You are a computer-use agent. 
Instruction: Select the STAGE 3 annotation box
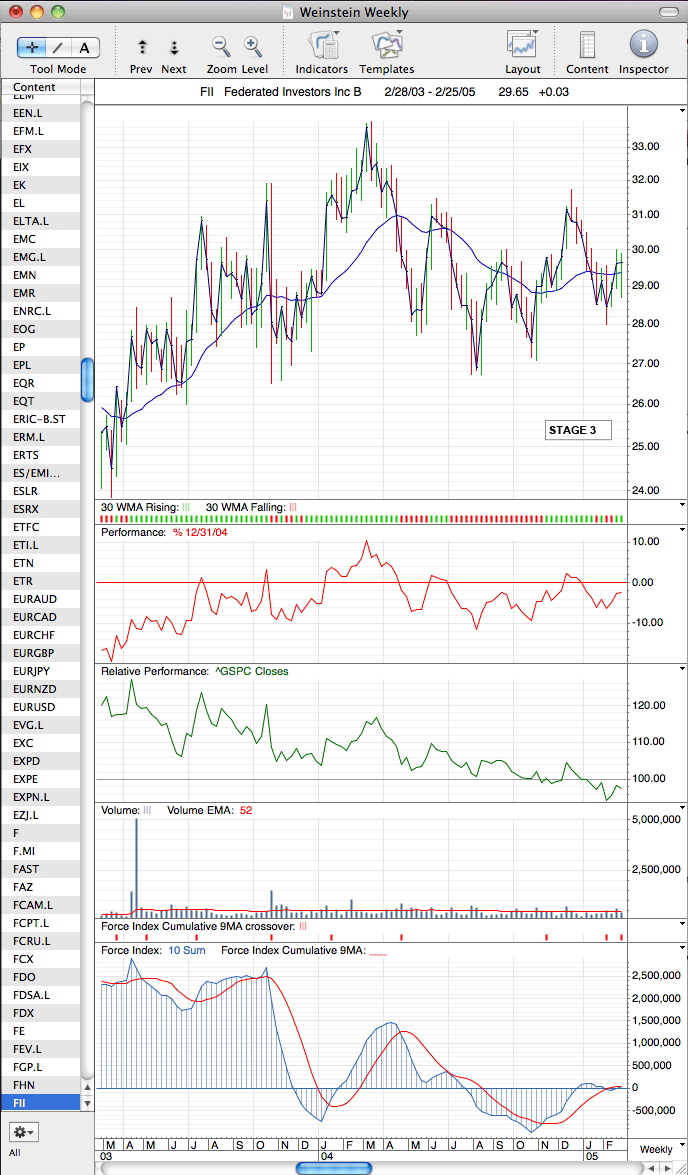(x=578, y=430)
